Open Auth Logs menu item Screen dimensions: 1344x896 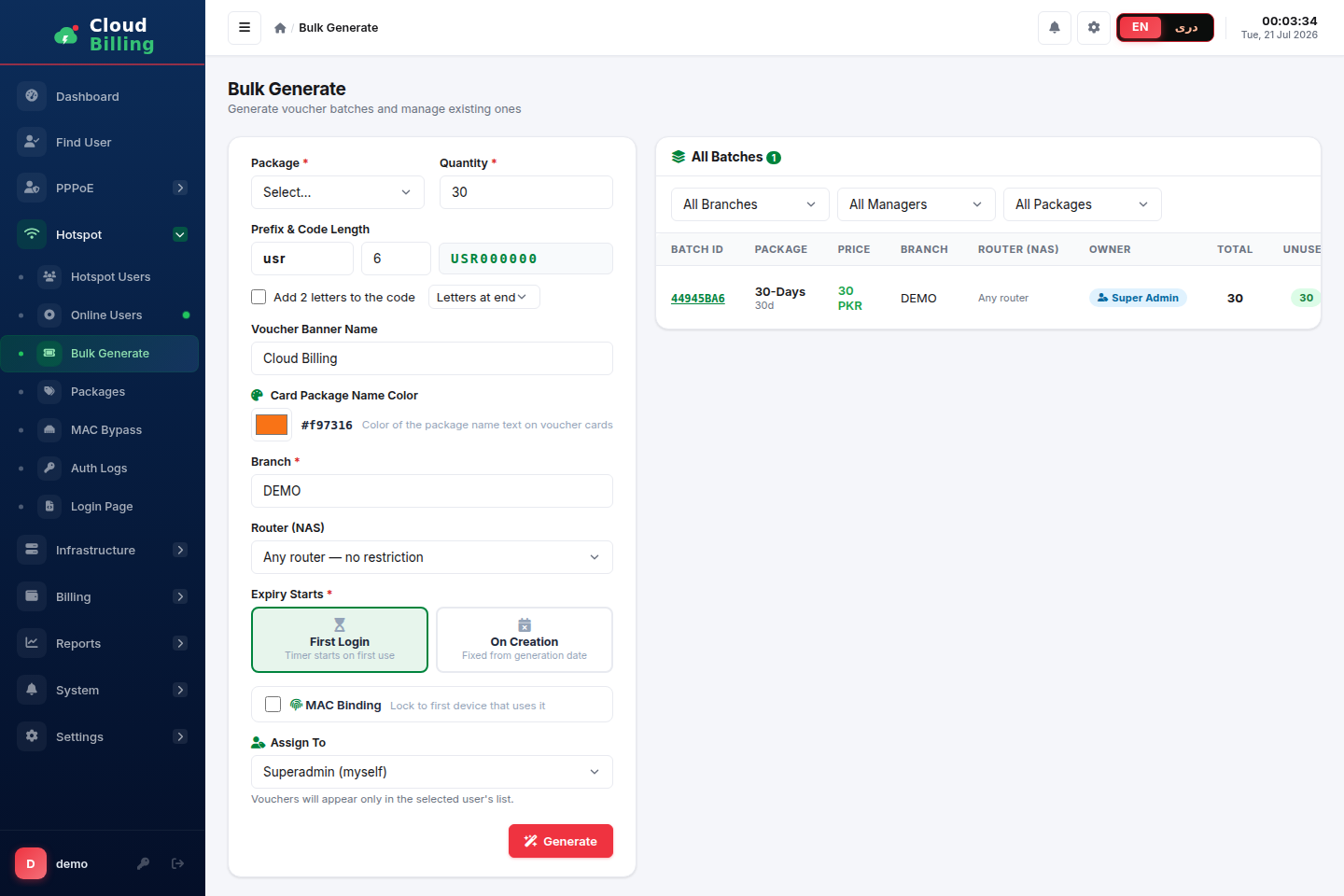pos(99,468)
